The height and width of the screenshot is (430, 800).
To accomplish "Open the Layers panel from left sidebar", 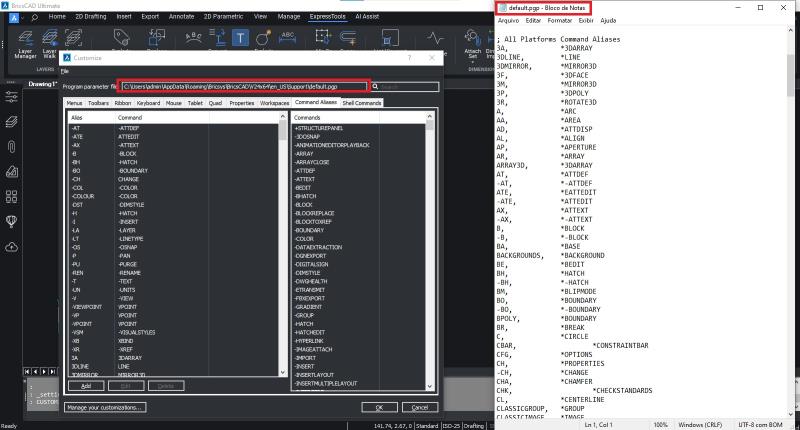I will point(12,121).
